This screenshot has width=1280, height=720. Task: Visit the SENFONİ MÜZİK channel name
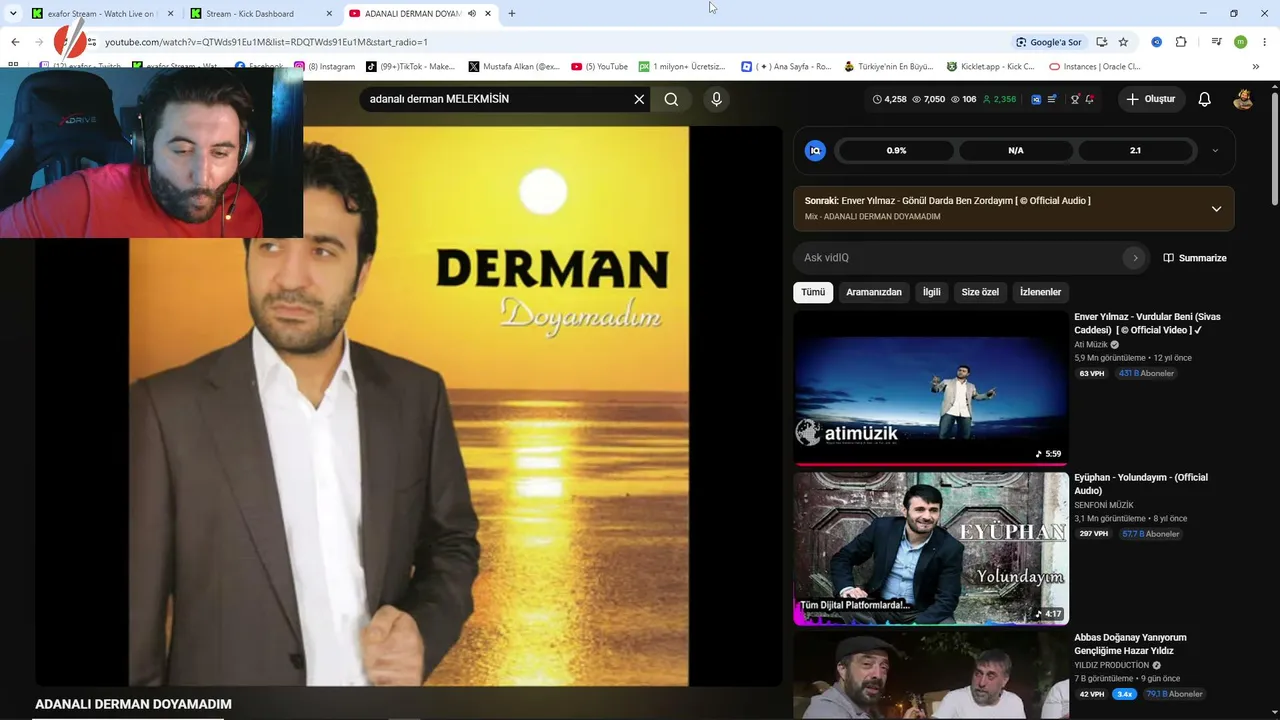pyautogui.click(x=1104, y=506)
